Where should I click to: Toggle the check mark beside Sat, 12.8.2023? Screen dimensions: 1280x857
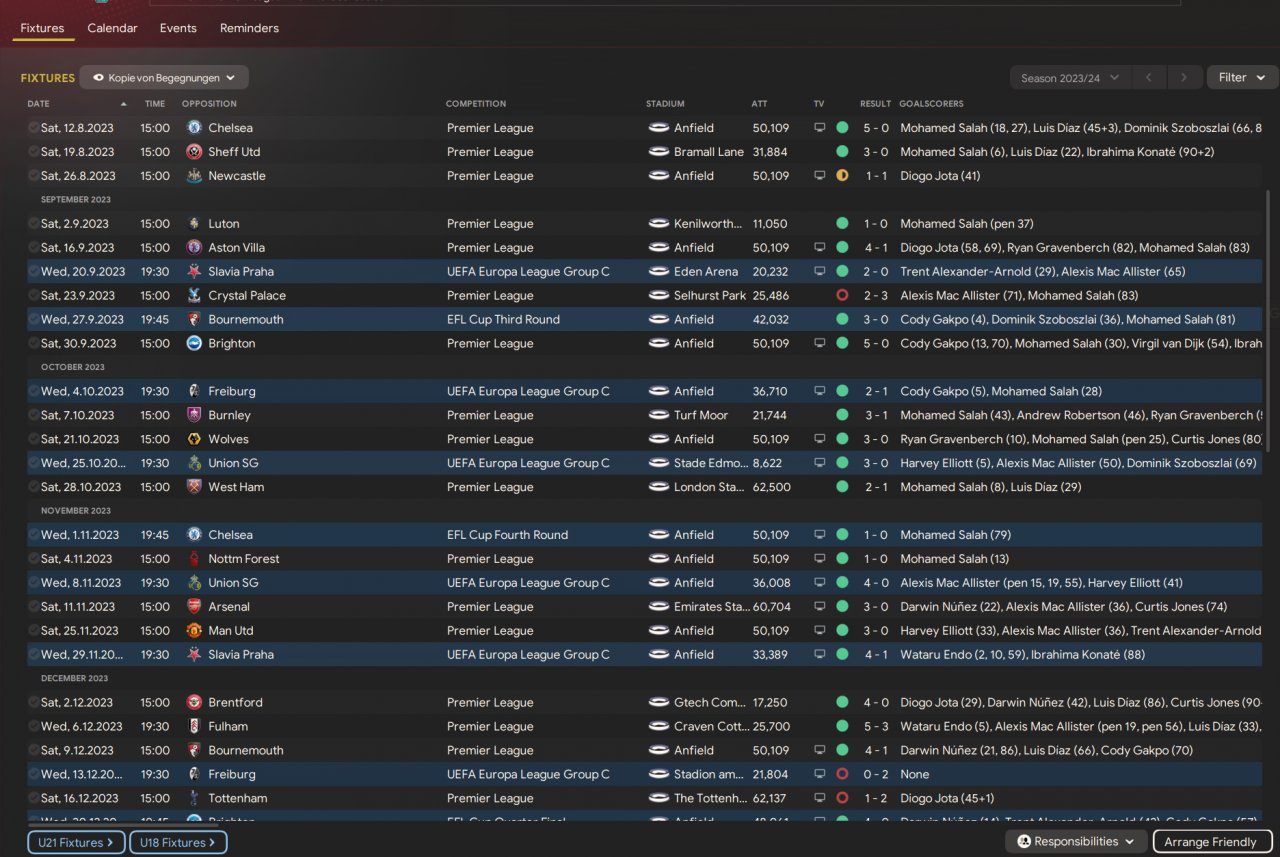(33, 128)
